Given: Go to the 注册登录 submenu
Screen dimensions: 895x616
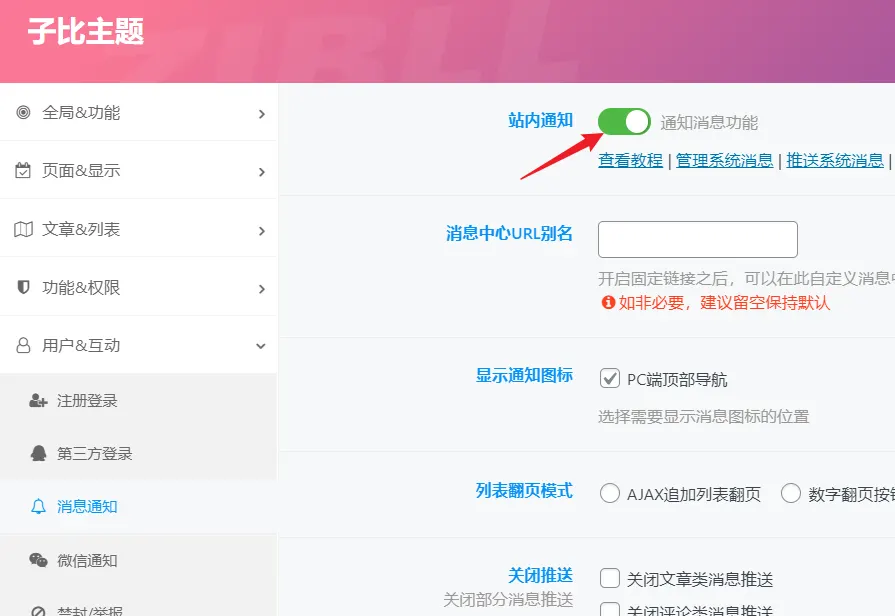Looking at the screenshot, I should 139,401.
